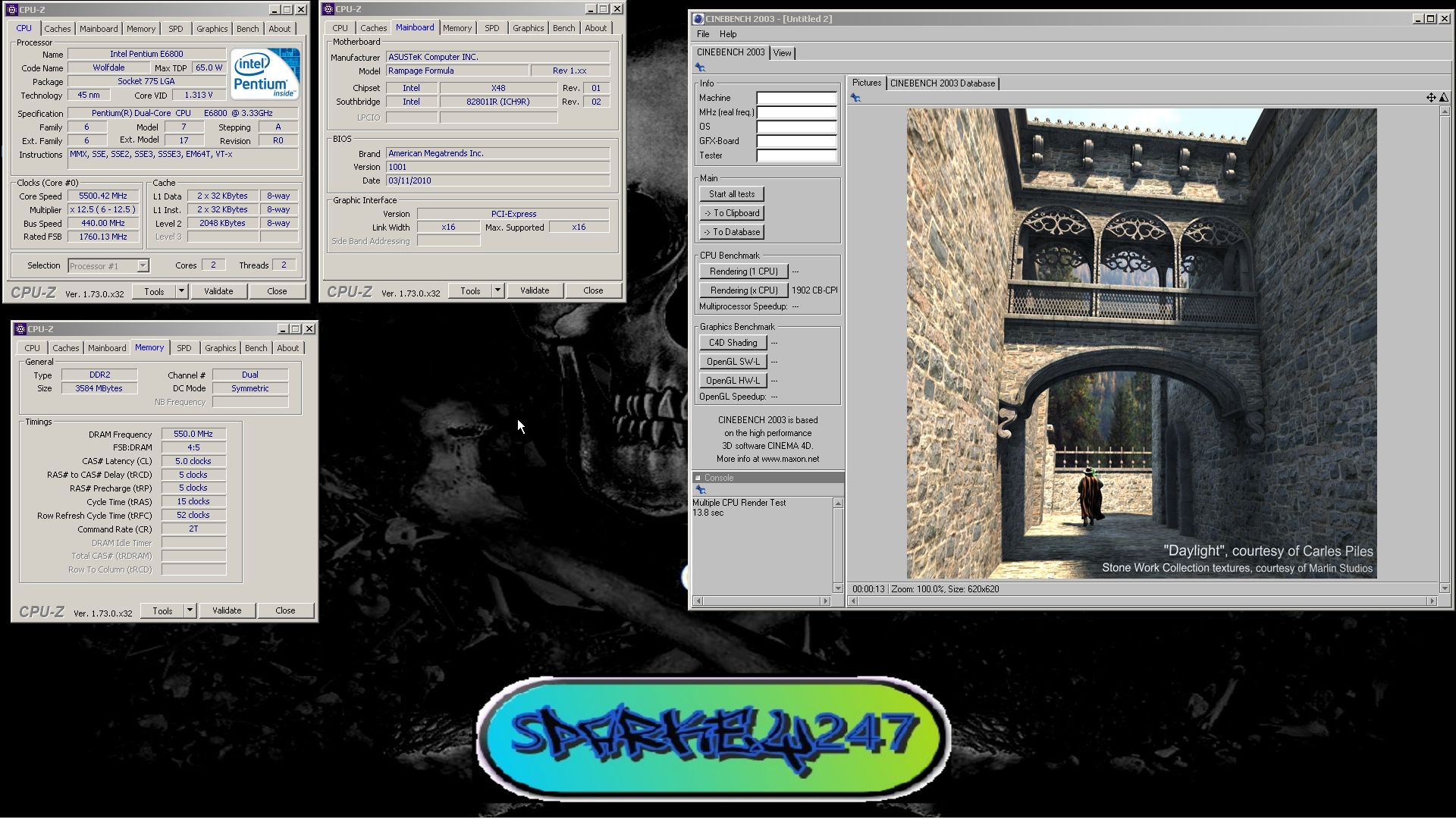
Task: Click Start all tests button
Action: pyautogui.click(x=732, y=194)
